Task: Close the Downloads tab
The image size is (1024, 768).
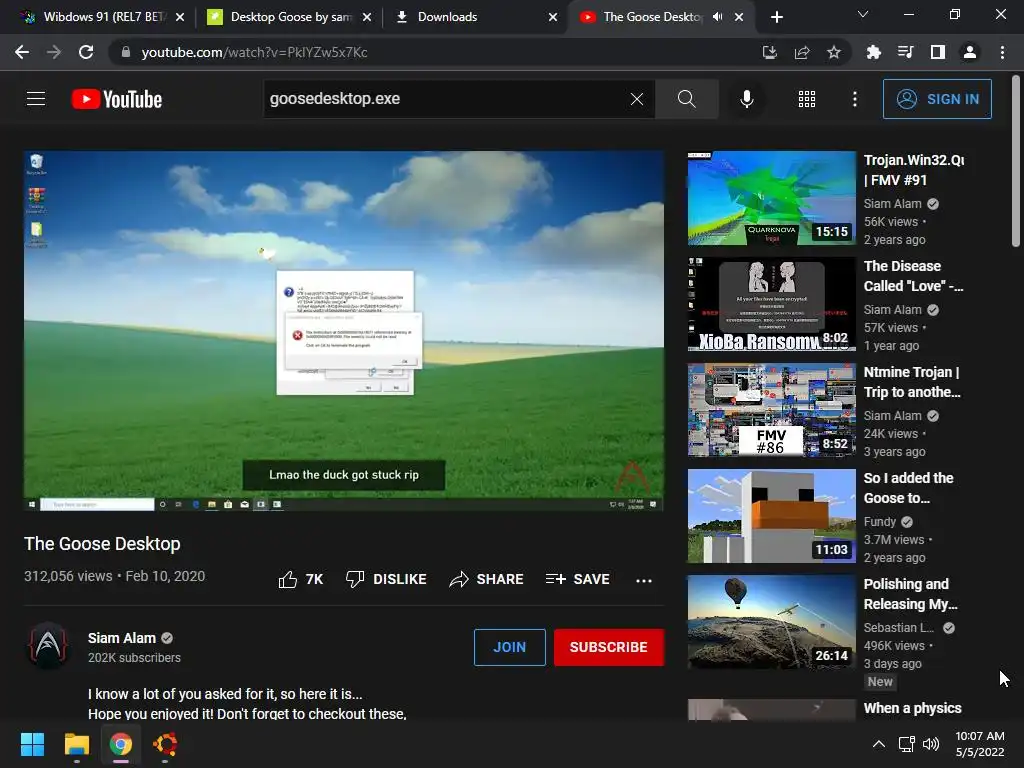Action: tap(553, 17)
